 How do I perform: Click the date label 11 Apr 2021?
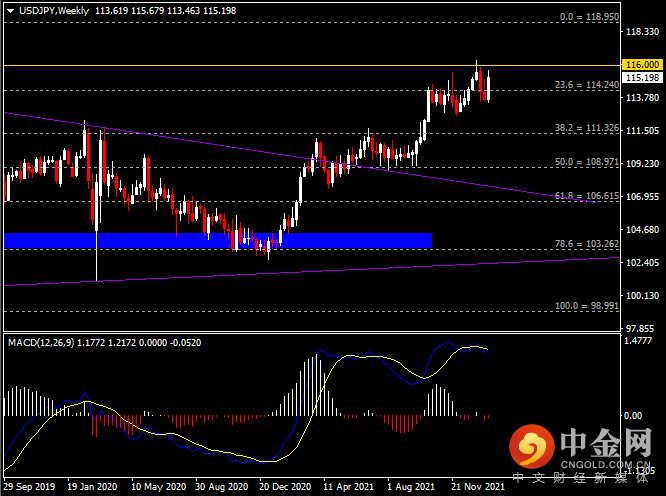(348, 487)
